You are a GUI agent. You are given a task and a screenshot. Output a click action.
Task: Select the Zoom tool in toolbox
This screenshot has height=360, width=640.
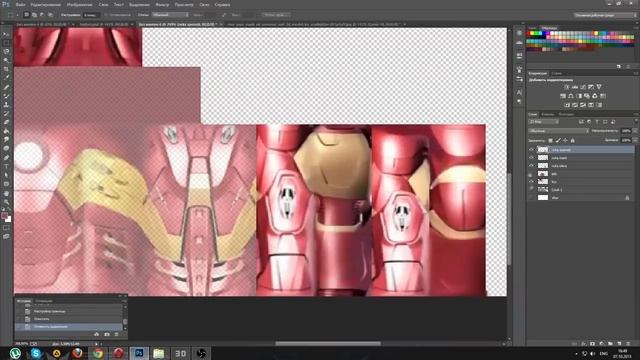point(6,202)
